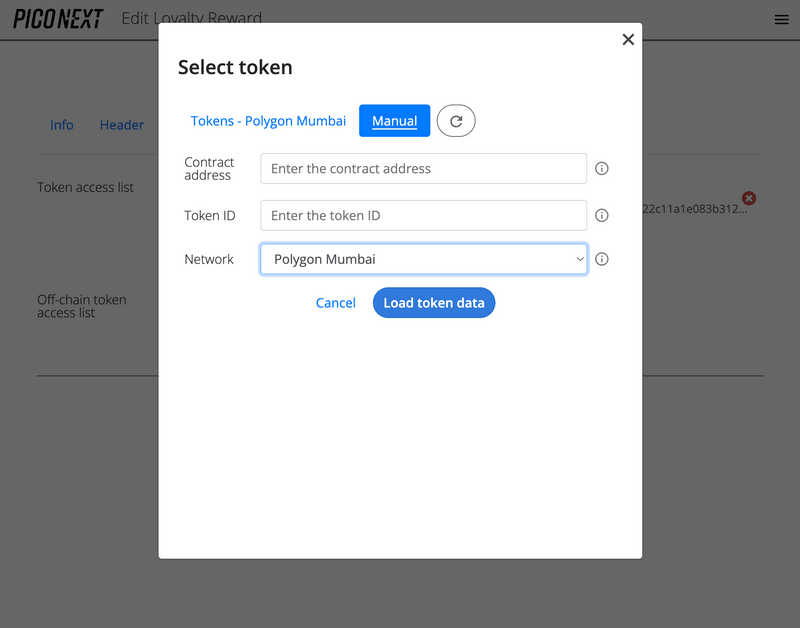Viewport: 800px width, 628px height.
Task: Show info for Token ID field
Action: (x=602, y=215)
